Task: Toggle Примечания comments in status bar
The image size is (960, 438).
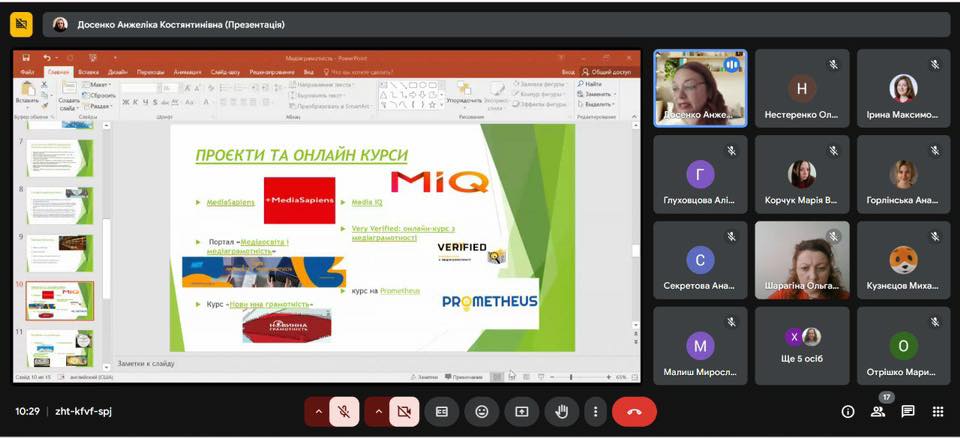Action: pyautogui.click(x=465, y=377)
